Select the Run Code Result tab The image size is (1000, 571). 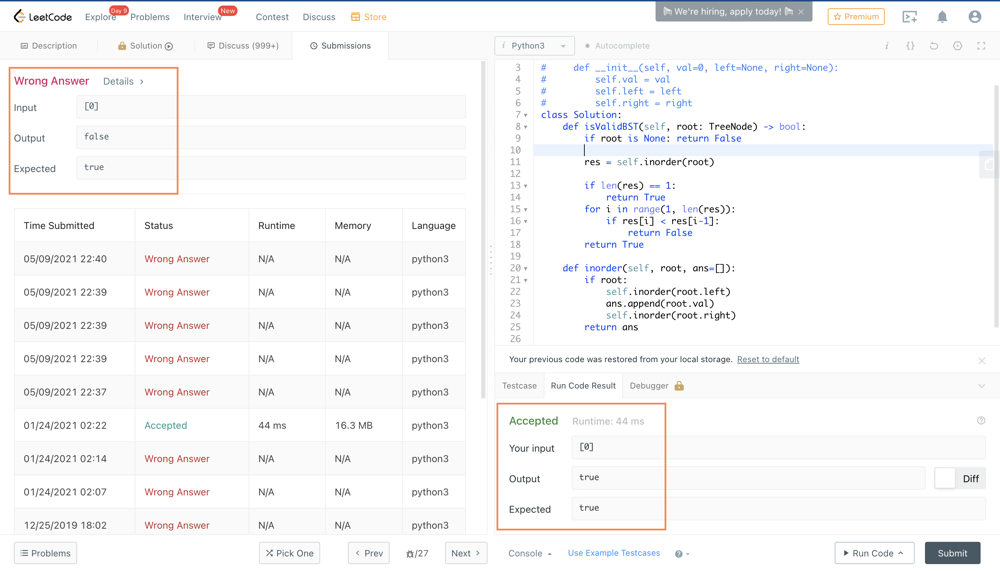pos(583,385)
